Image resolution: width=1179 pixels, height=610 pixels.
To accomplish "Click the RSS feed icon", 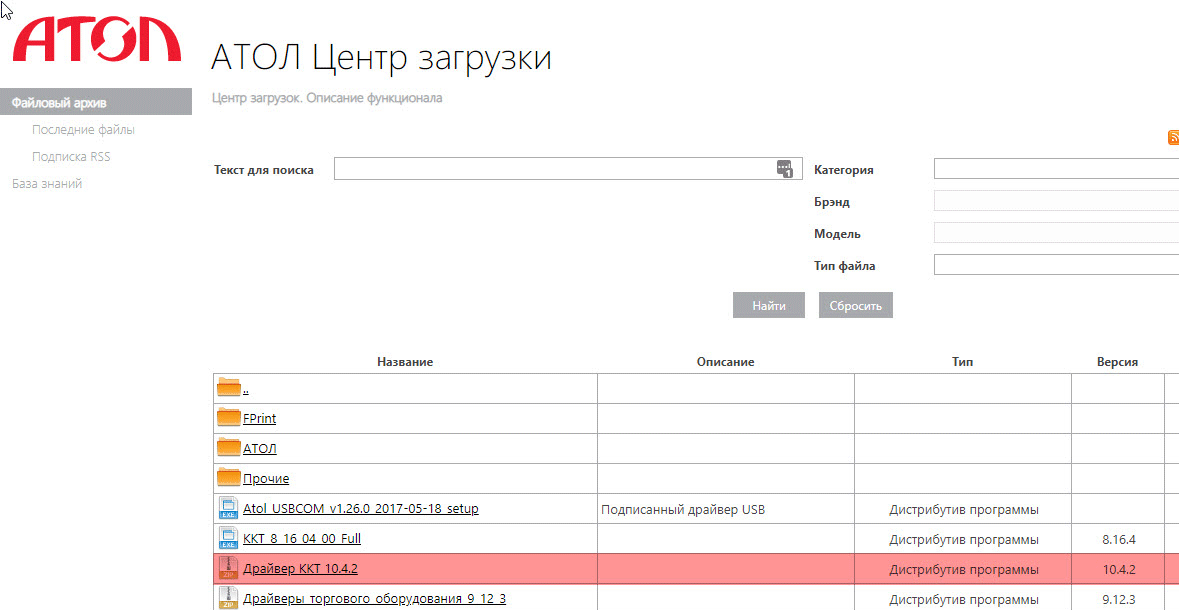I will point(1173,138).
